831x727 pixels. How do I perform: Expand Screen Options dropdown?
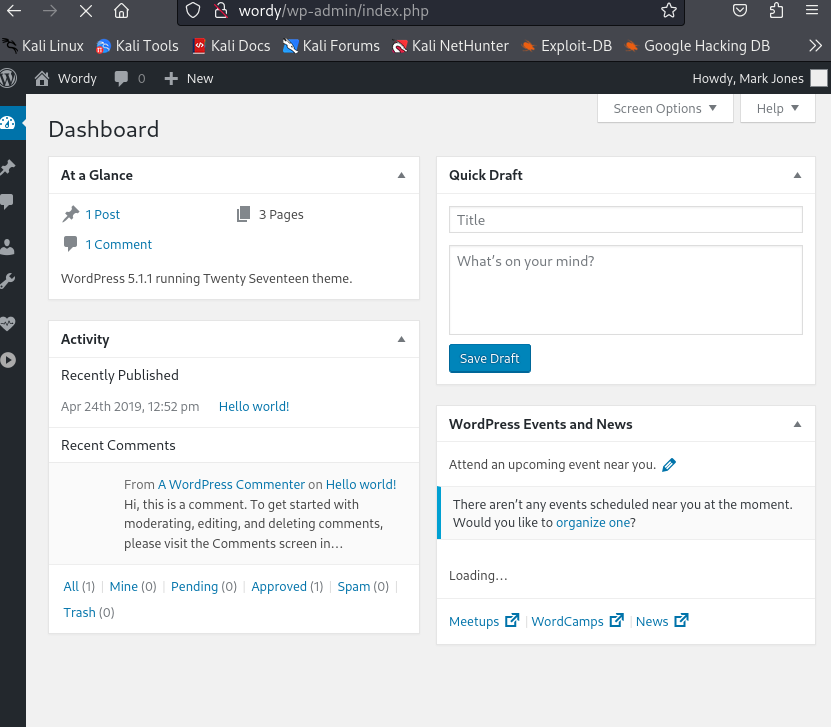coord(665,109)
